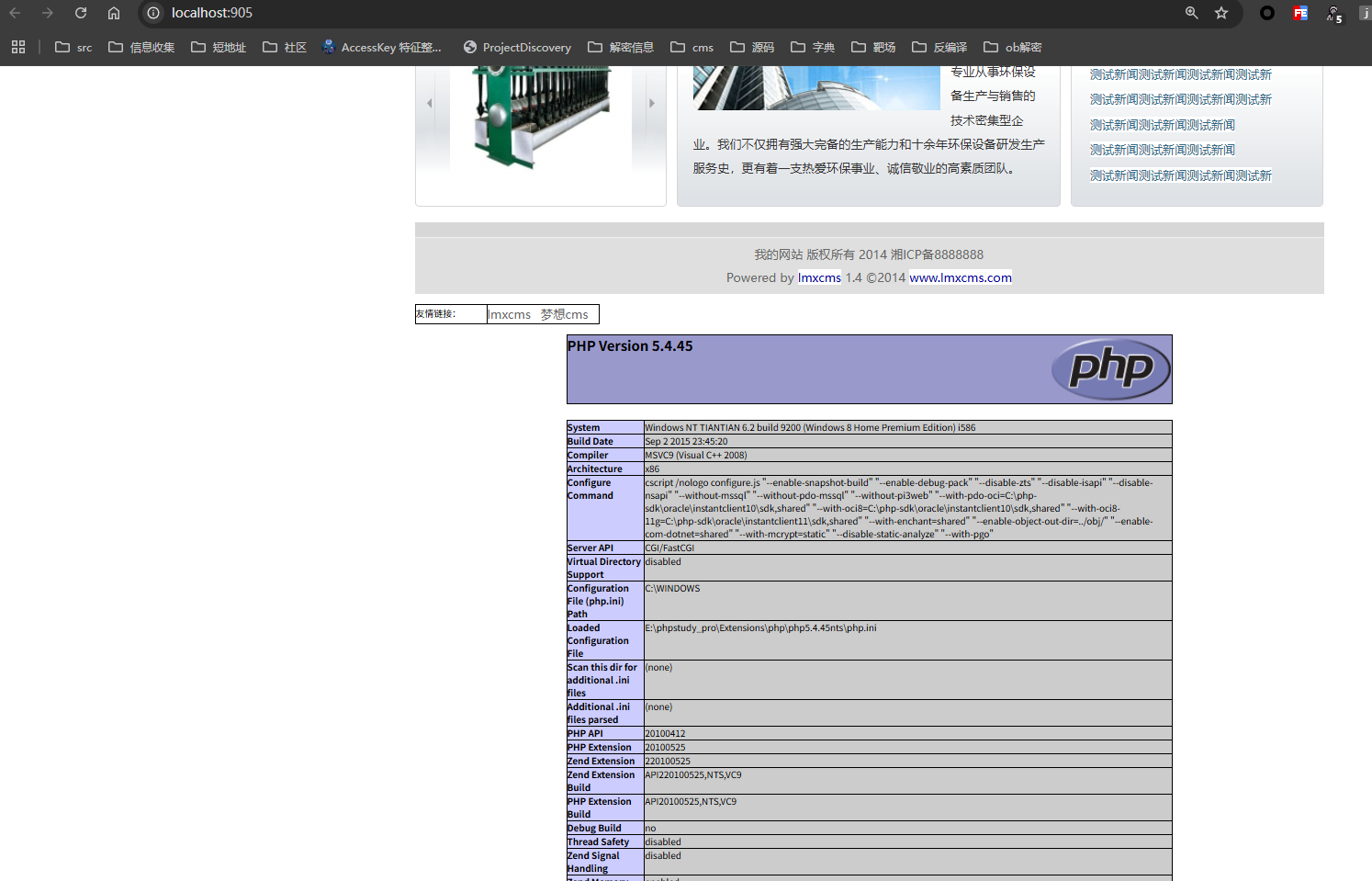Click the PHP logo image

(1110, 369)
